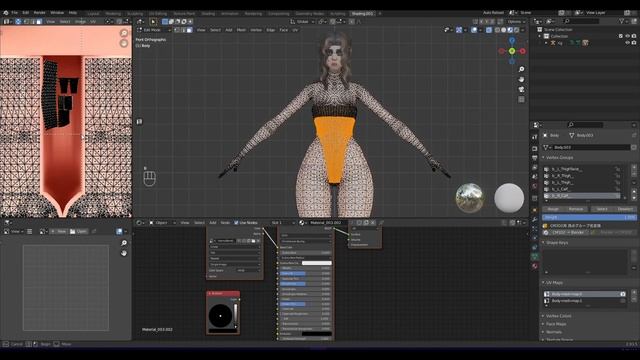This screenshot has height=360, width=640.
Task: Collapse the UV Maps panel
Action: pyautogui.click(x=553, y=282)
